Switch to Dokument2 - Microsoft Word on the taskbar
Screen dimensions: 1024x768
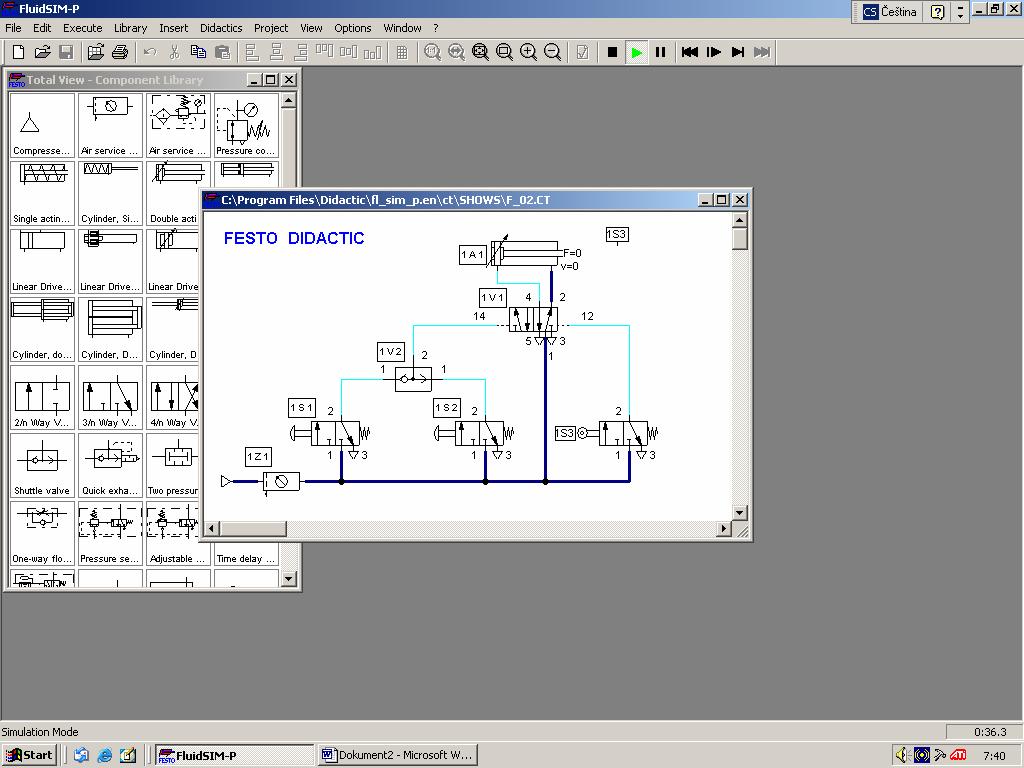(x=398, y=756)
